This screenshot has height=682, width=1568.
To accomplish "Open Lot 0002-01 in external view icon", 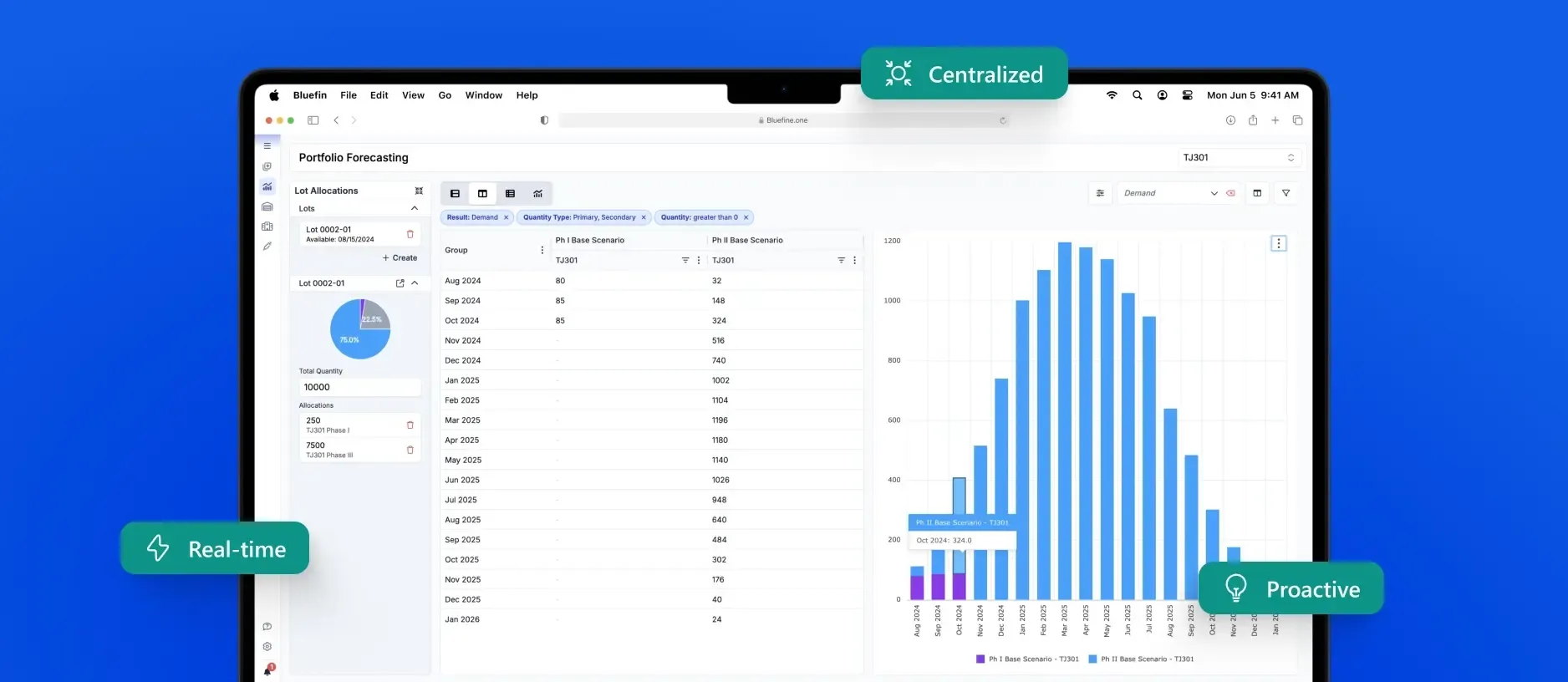I will (400, 283).
